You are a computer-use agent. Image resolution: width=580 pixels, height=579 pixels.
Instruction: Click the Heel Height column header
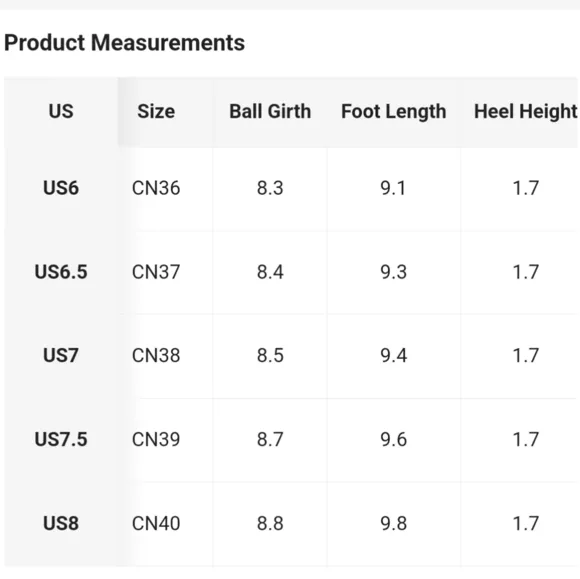pos(526,111)
